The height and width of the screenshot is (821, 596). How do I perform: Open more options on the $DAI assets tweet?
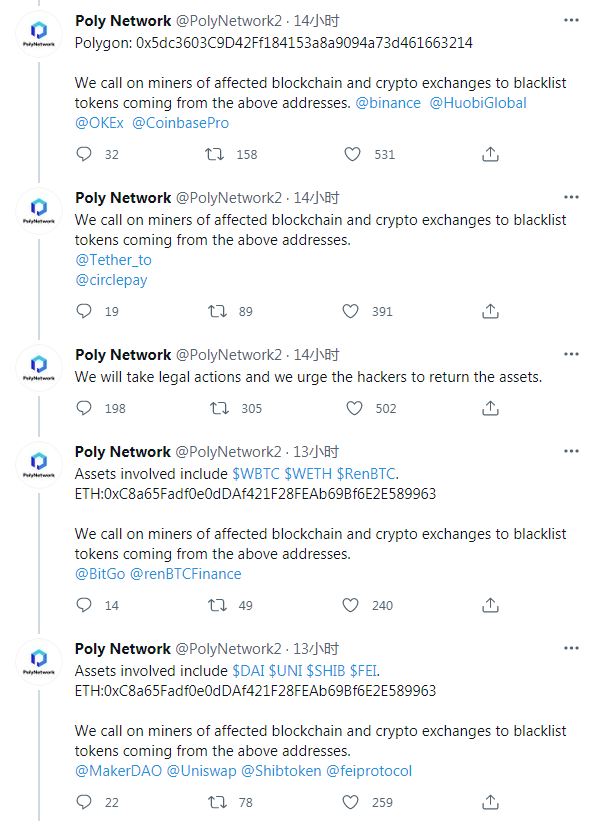click(571, 648)
